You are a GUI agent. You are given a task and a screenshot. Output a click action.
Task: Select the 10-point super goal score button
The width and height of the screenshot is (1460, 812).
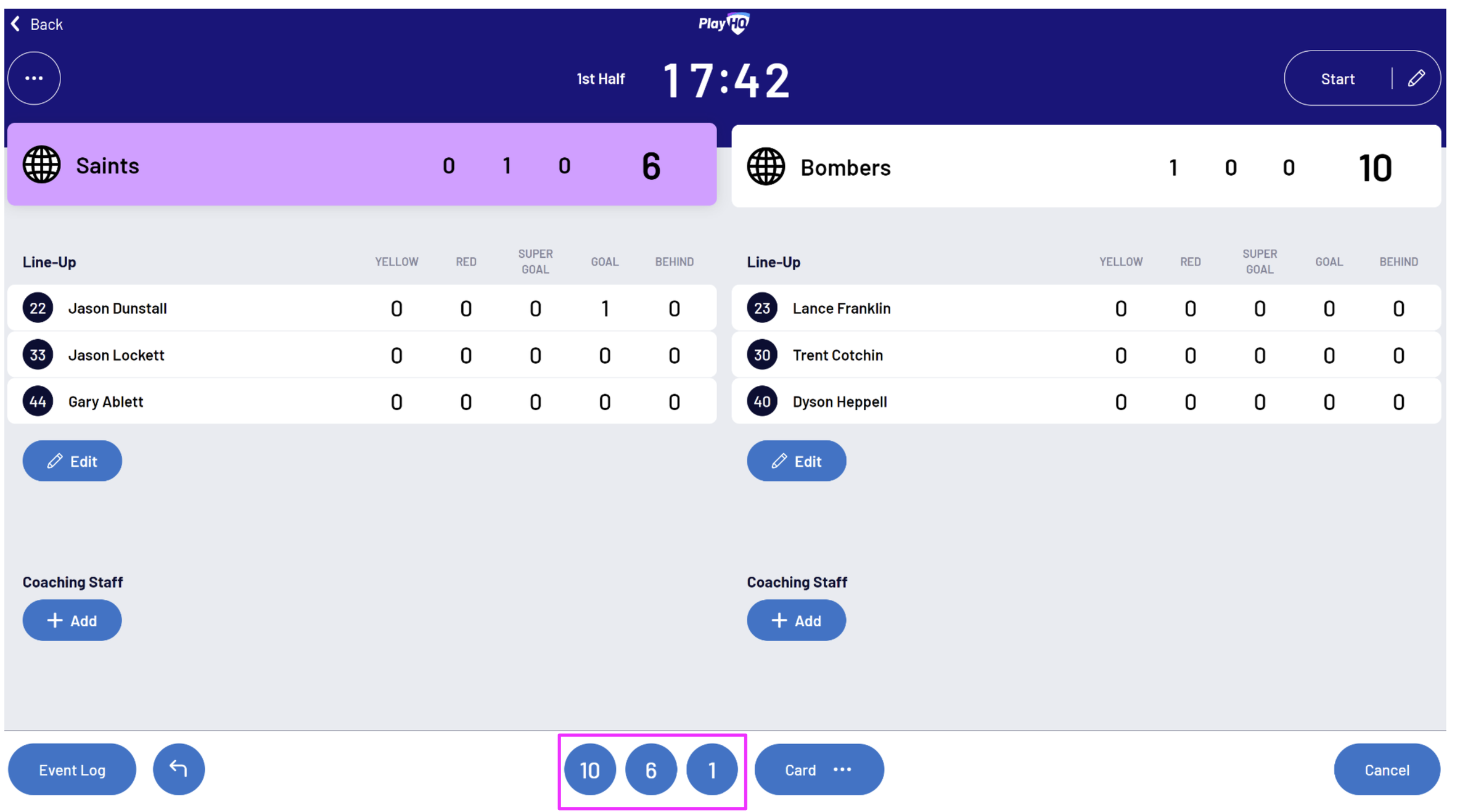(x=589, y=769)
